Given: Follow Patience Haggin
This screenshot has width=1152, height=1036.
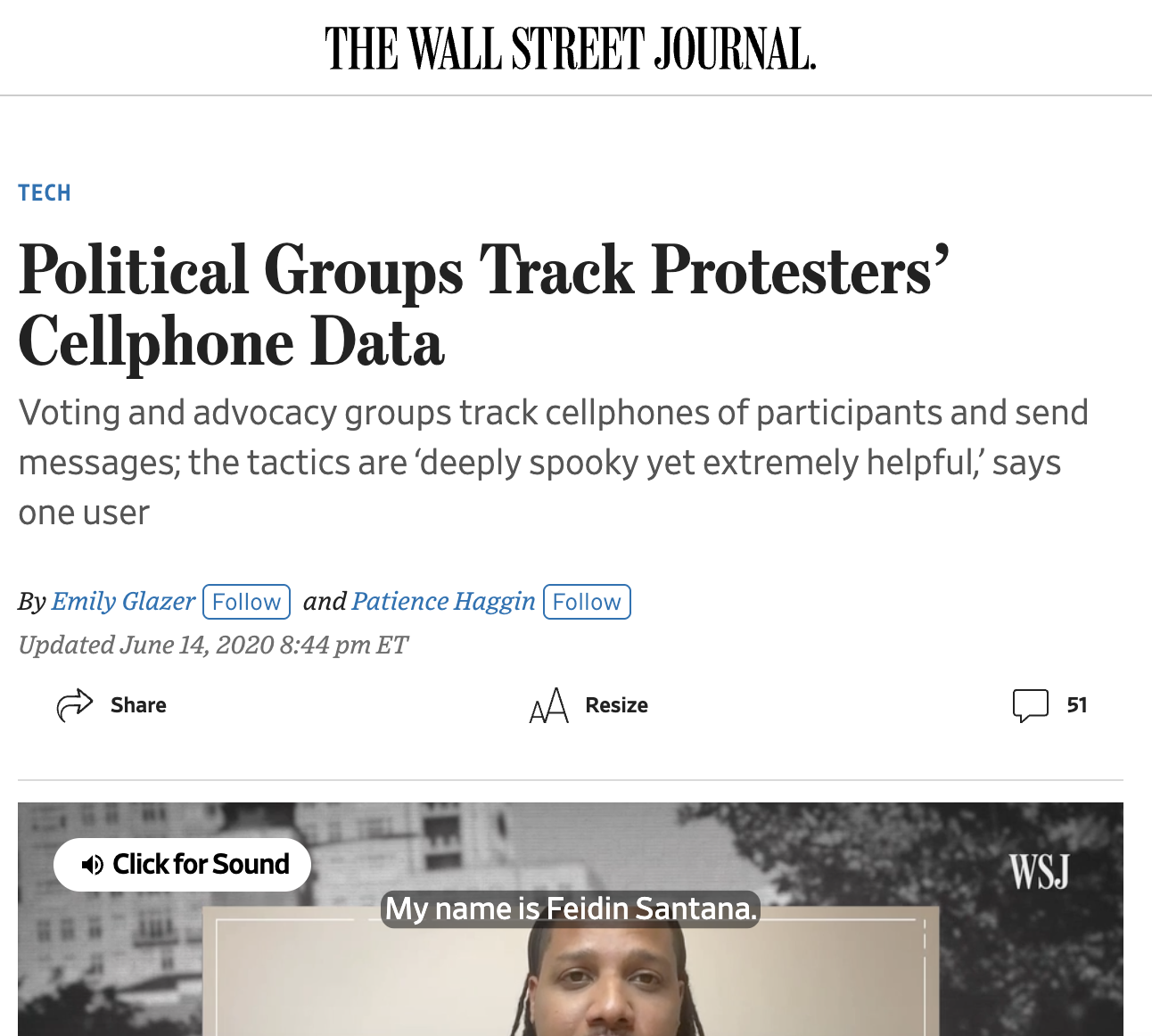Looking at the screenshot, I should click(x=587, y=602).
